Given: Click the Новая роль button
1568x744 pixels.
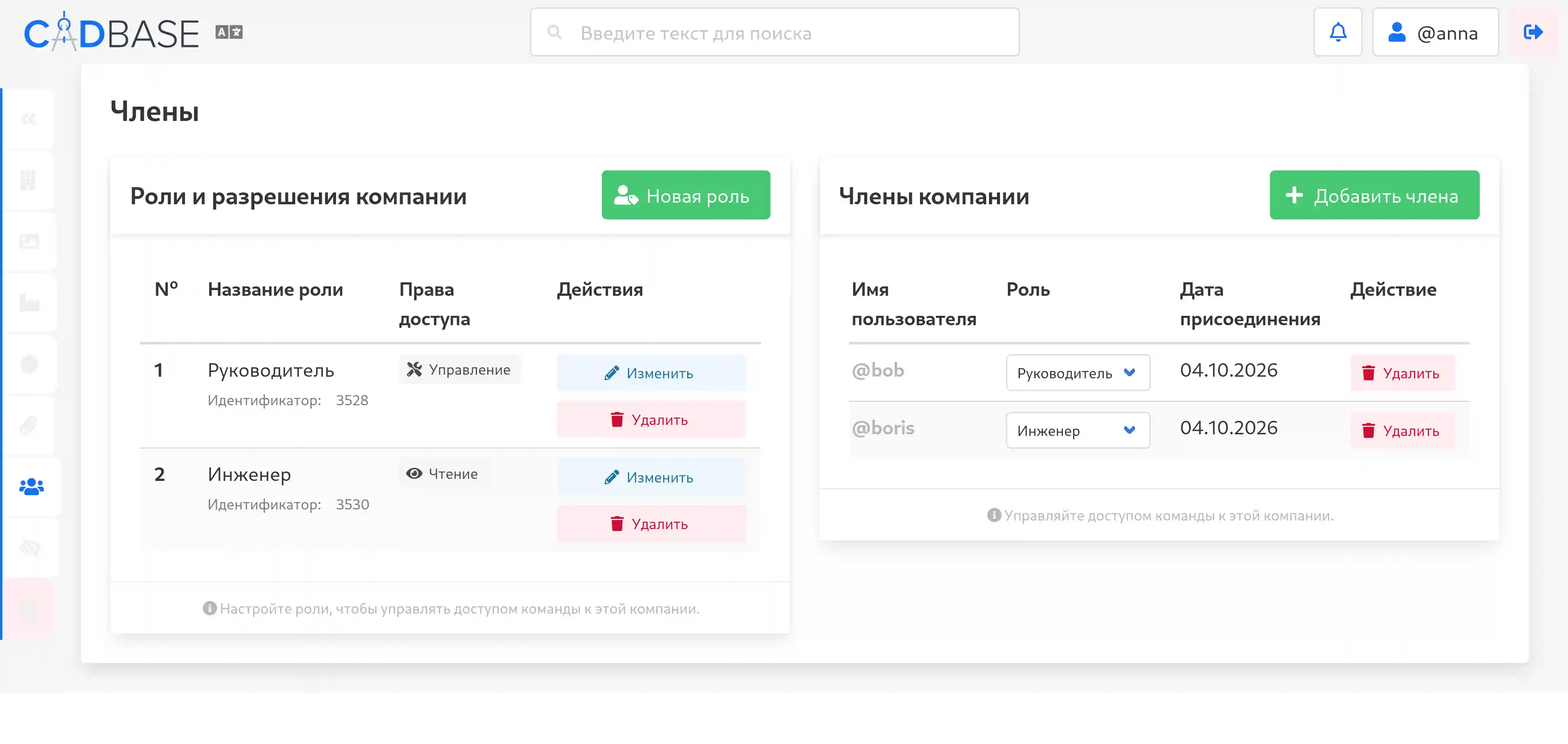Looking at the screenshot, I should [x=686, y=195].
